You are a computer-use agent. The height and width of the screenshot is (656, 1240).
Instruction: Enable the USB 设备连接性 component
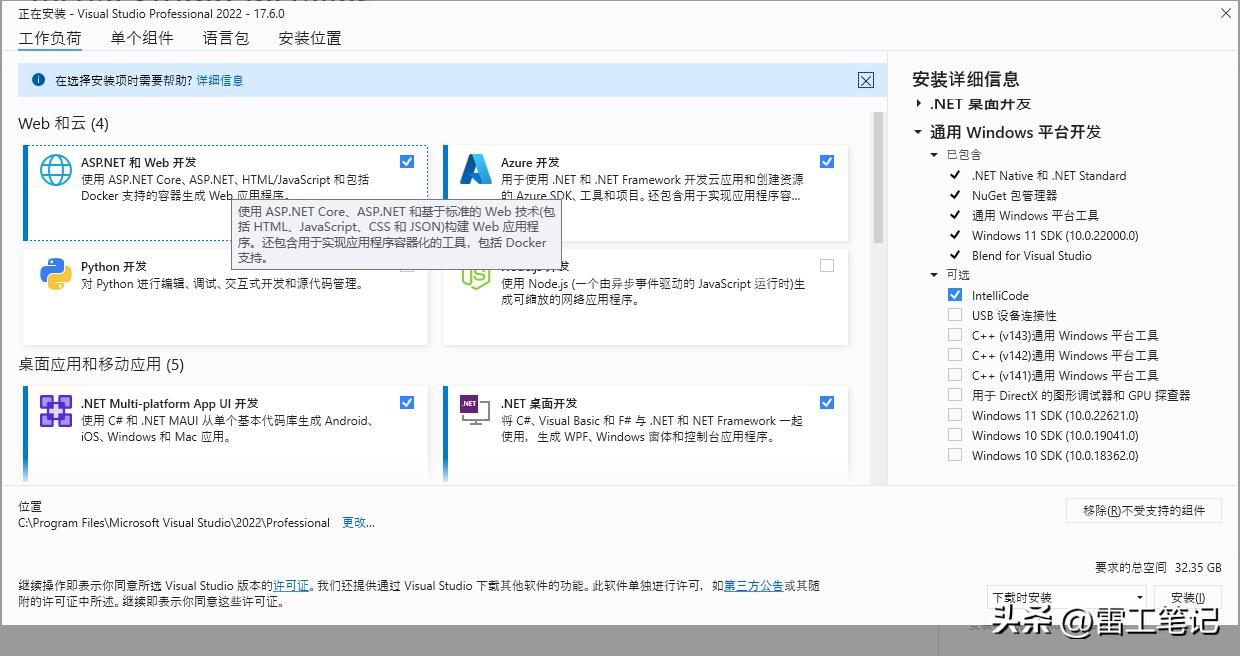coord(955,314)
